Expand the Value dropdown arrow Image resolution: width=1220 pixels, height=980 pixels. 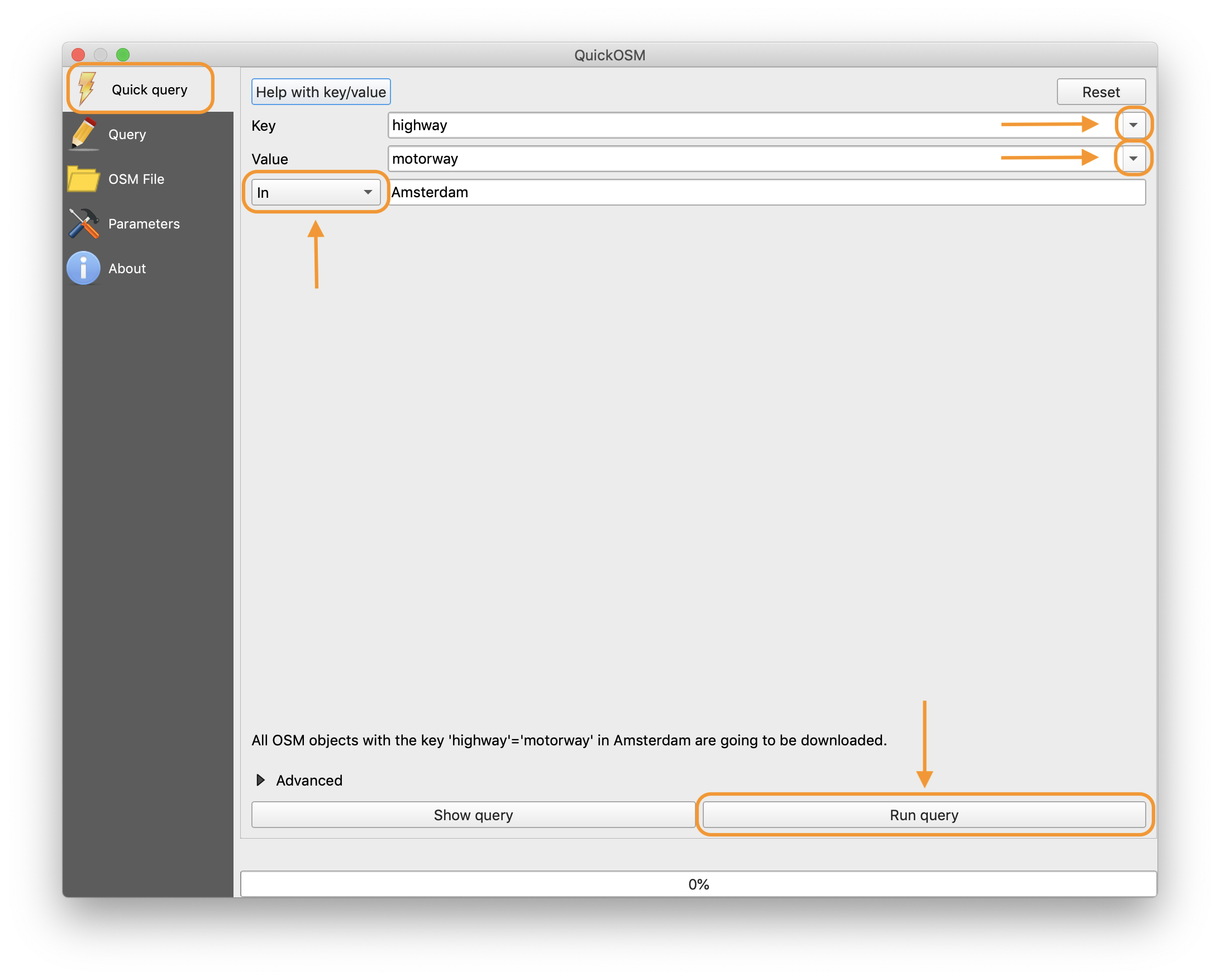pyautogui.click(x=1133, y=158)
